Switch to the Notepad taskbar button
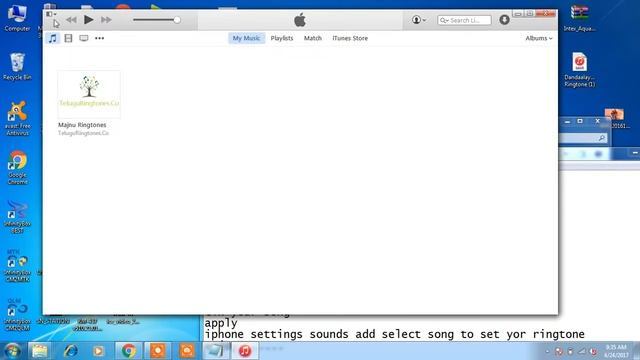 pyautogui.click(x=216, y=351)
